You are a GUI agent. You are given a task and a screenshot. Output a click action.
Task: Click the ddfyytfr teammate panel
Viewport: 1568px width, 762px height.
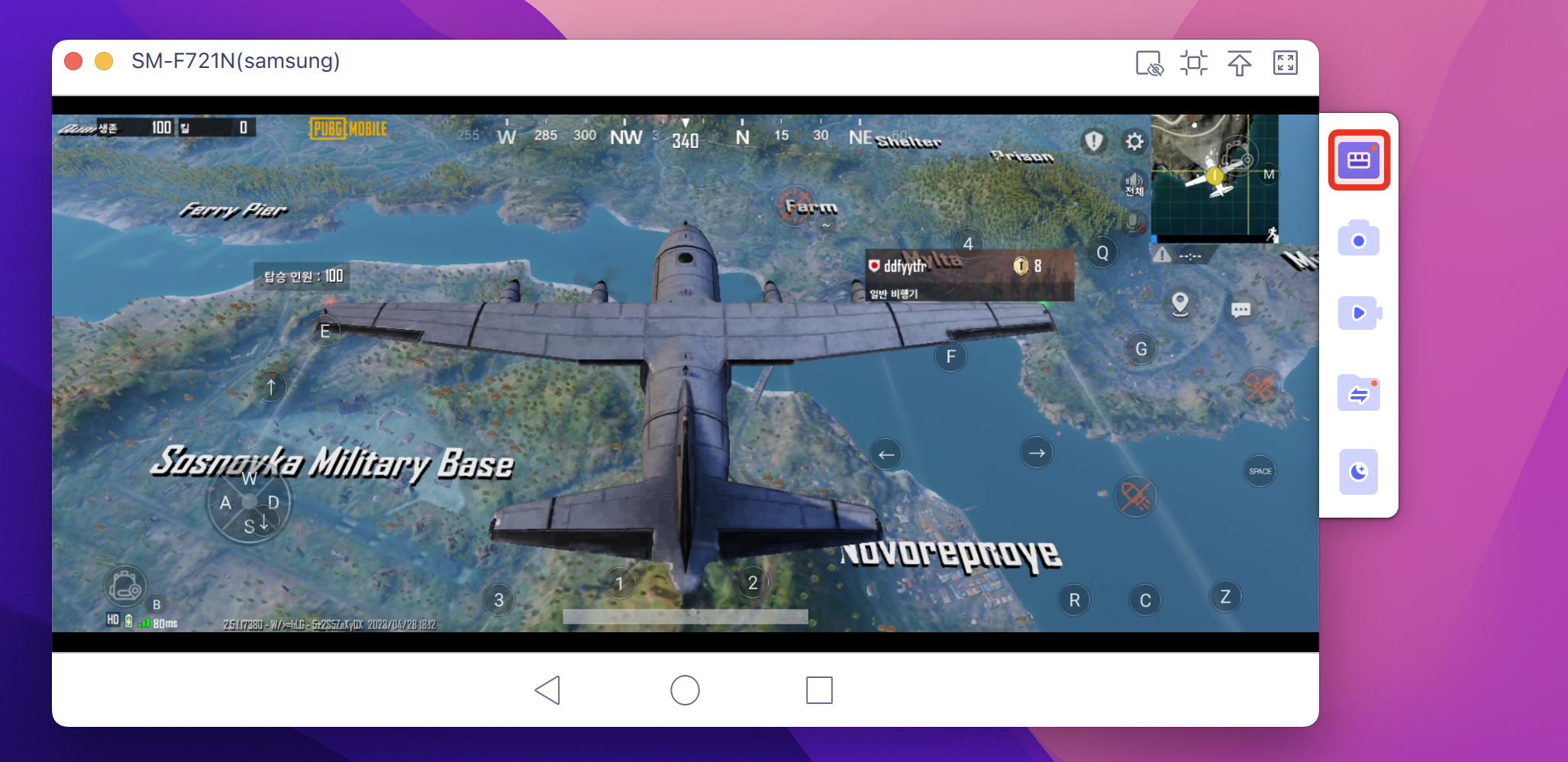tap(970, 276)
